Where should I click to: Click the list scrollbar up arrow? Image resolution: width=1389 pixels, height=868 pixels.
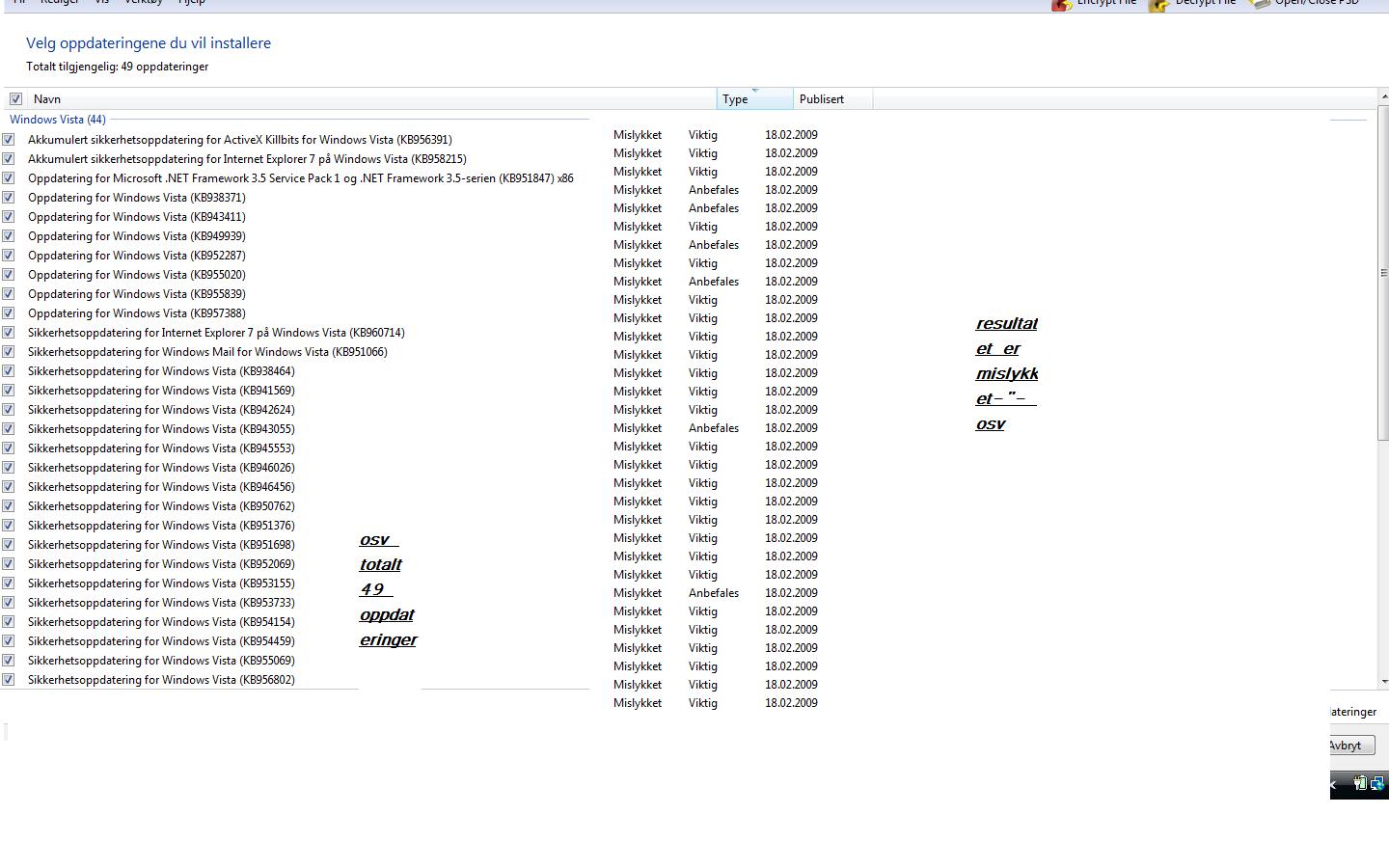[x=1383, y=95]
